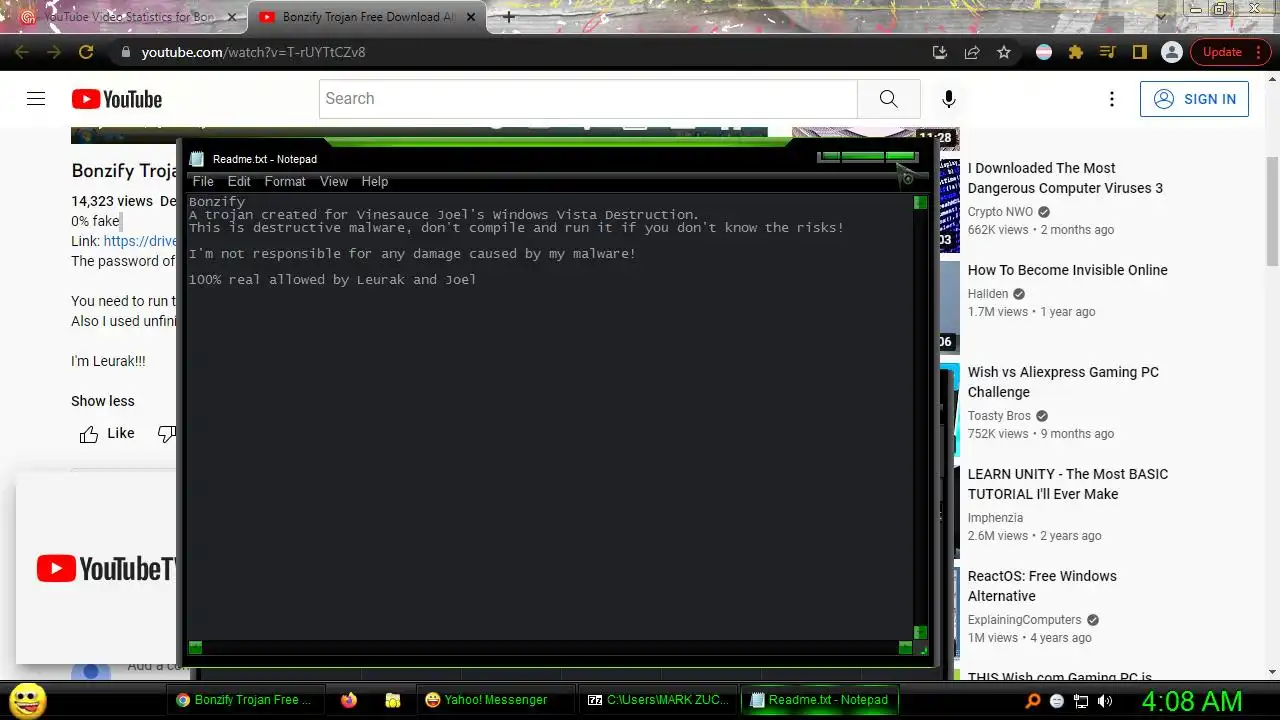Reload the YouTube page
The height and width of the screenshot is (720, 1280).
click(x=86, y=52)
